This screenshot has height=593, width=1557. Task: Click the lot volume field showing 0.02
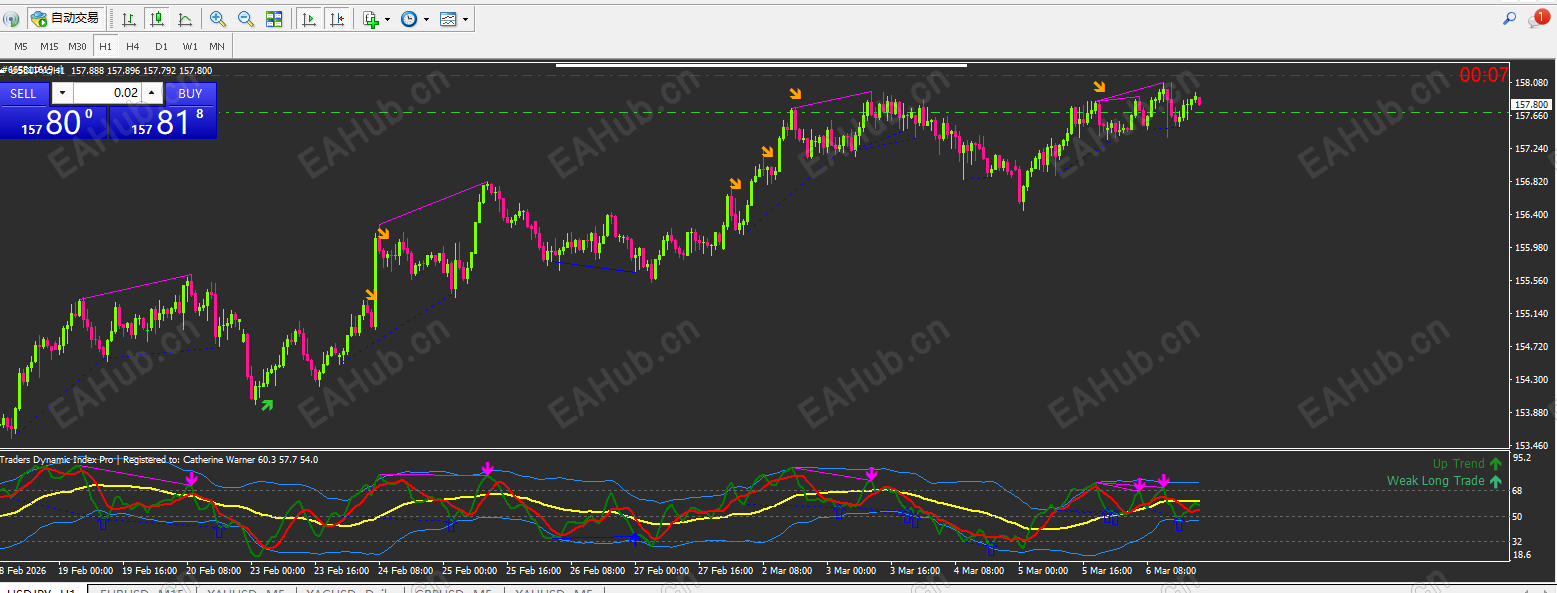pos(107,93)
